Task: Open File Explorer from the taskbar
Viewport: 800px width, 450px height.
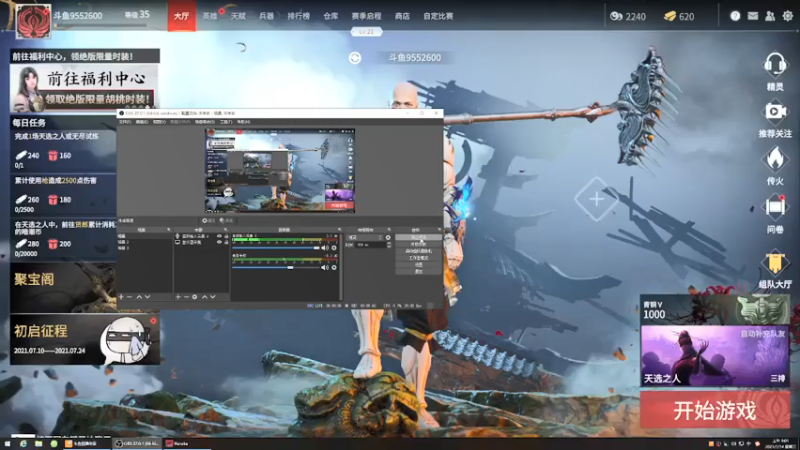Action: point(38,443)
